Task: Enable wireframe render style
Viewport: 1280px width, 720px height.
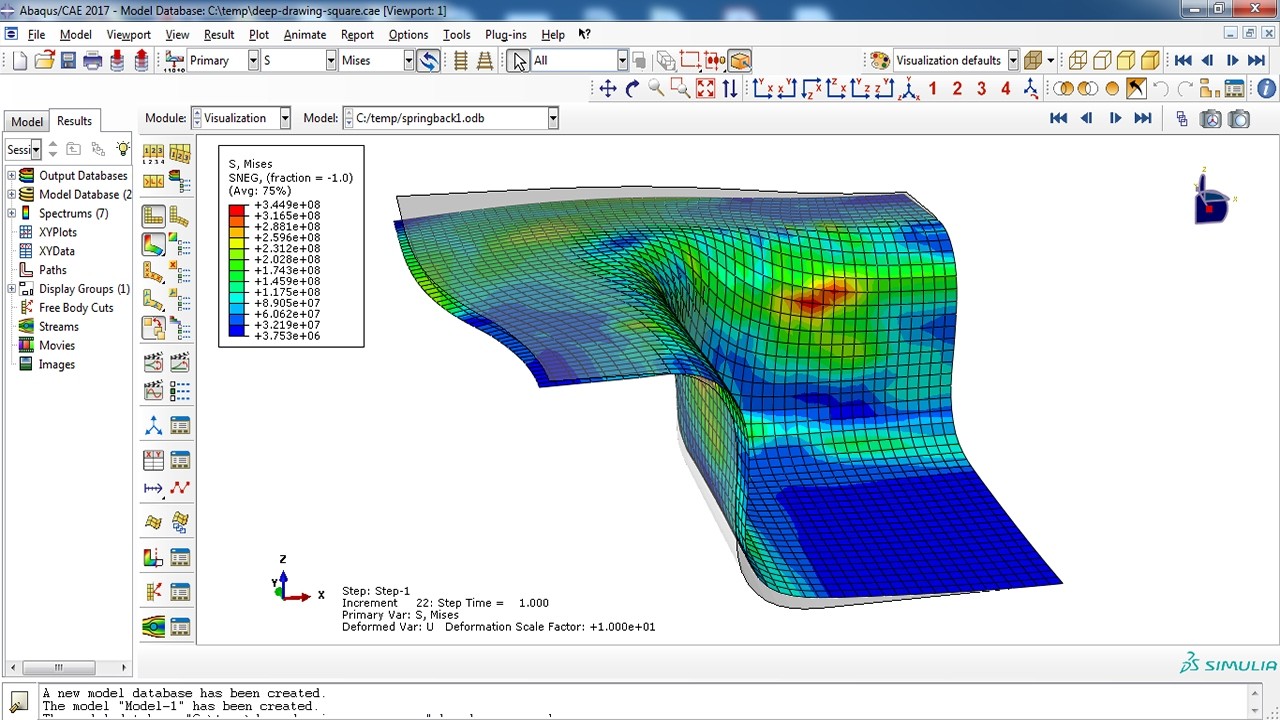Action: click(x=1078, y=61)
